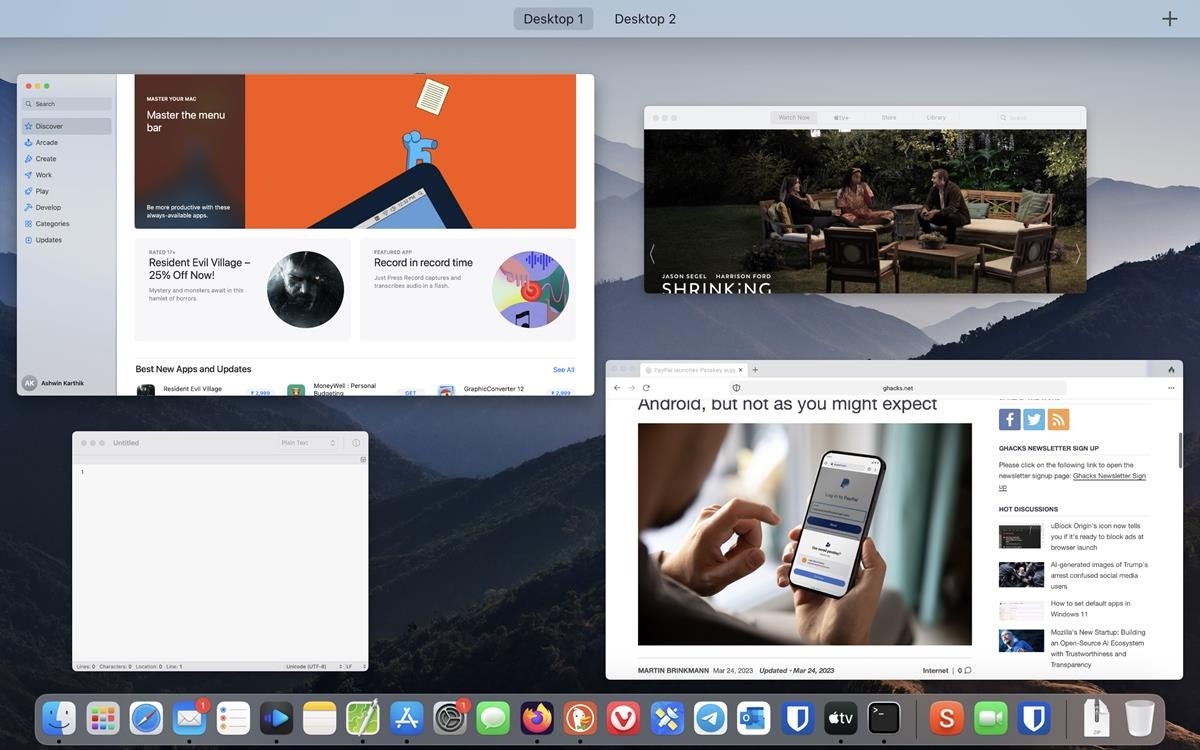1200x750 pixels.
Task: Select Desktop 1 in Mission Control
Action: (553, 19)
